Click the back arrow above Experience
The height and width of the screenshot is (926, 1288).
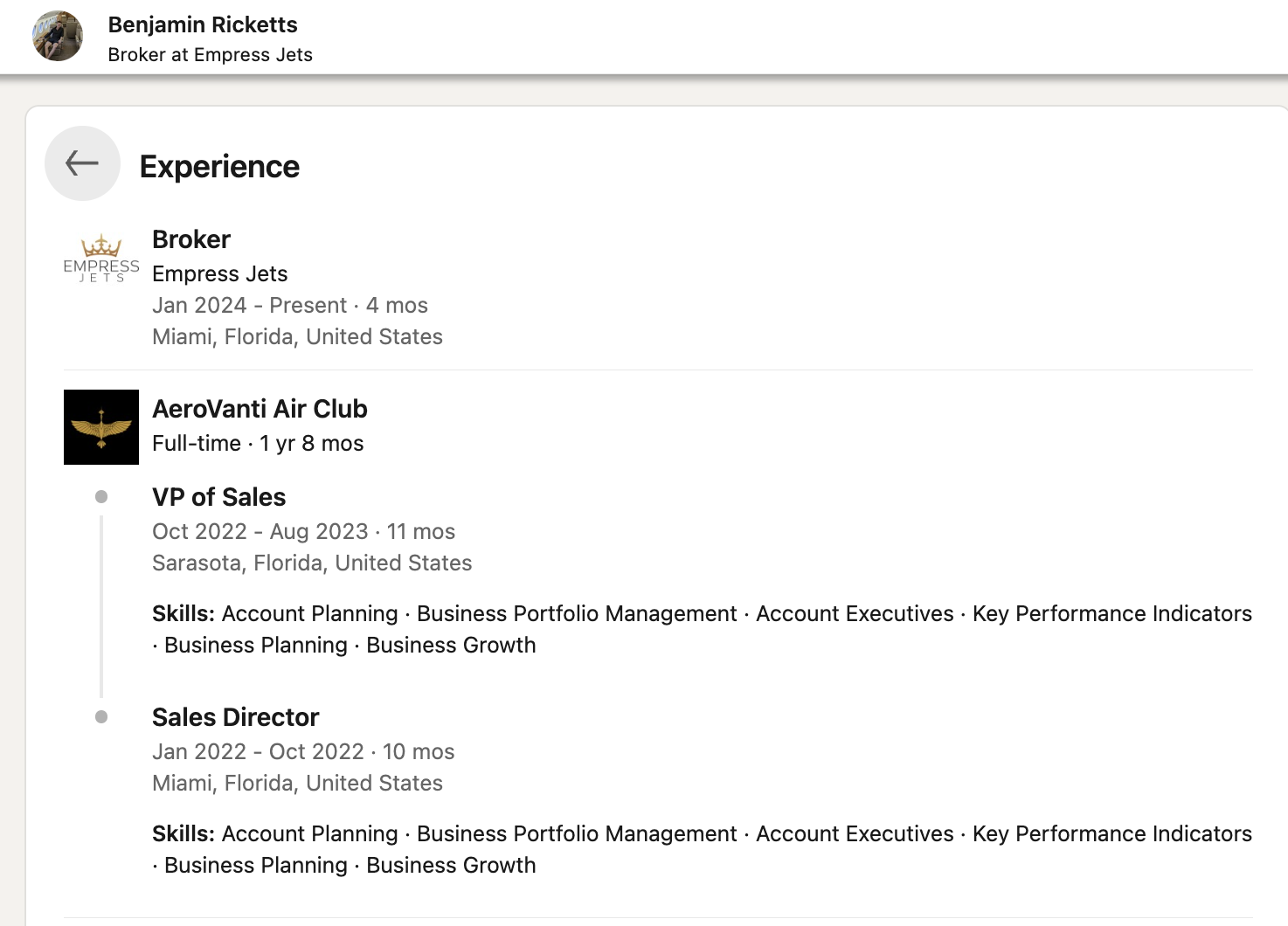coord(82,163)
